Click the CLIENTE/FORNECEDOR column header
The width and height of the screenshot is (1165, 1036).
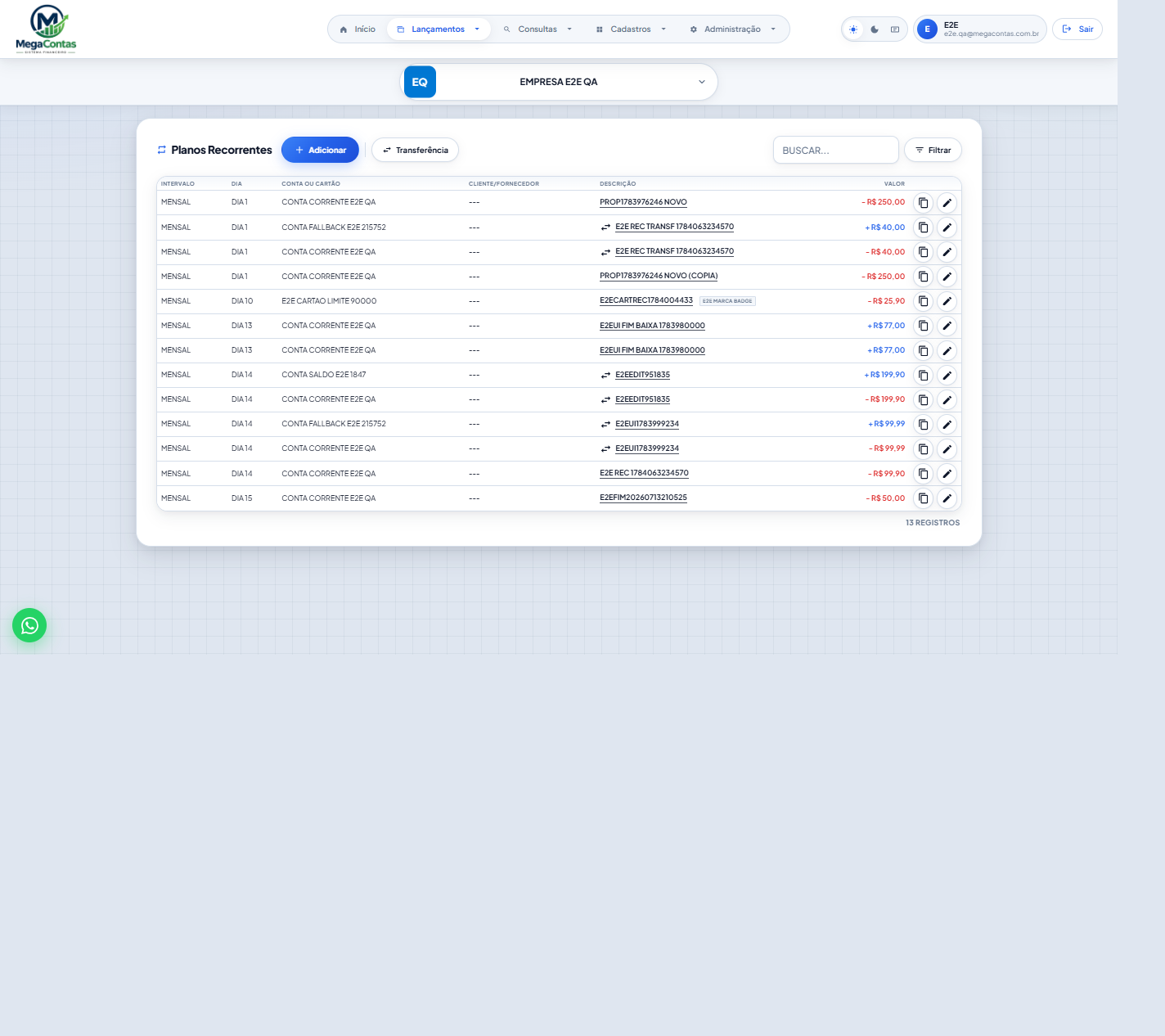pos(504,183)
